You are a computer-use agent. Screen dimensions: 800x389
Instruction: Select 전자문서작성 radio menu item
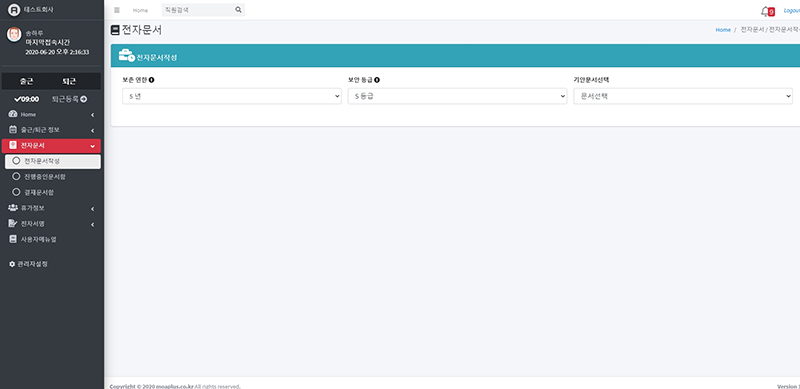coord(53,161)
